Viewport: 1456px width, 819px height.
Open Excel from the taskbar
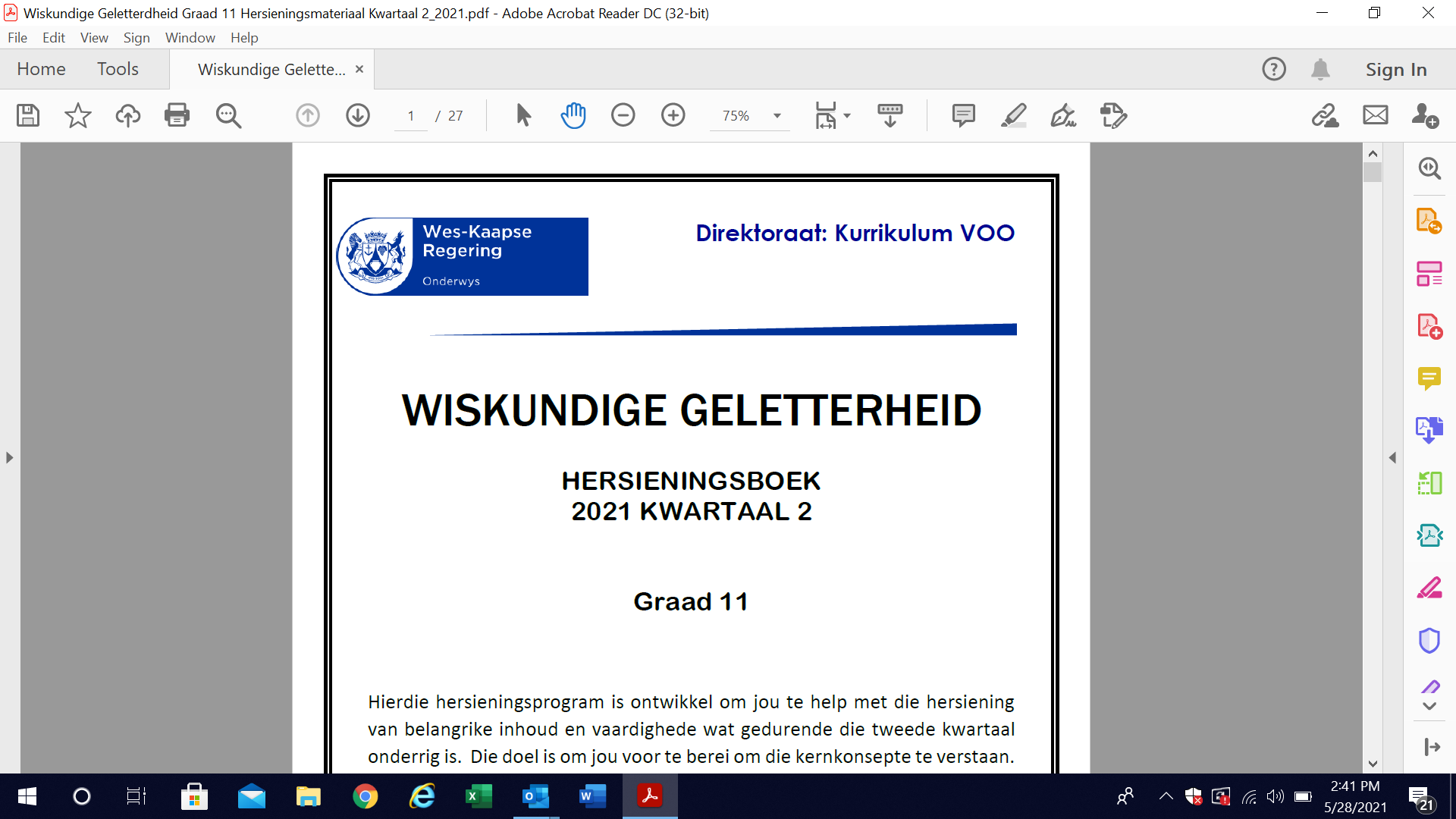pyautogui.click(x=479, y=796)
